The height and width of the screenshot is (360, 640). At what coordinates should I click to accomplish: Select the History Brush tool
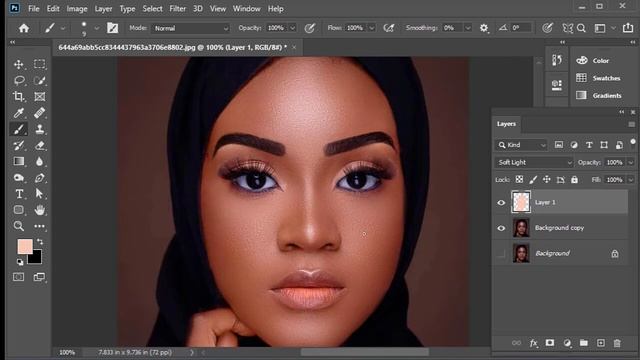coord(19,145)
